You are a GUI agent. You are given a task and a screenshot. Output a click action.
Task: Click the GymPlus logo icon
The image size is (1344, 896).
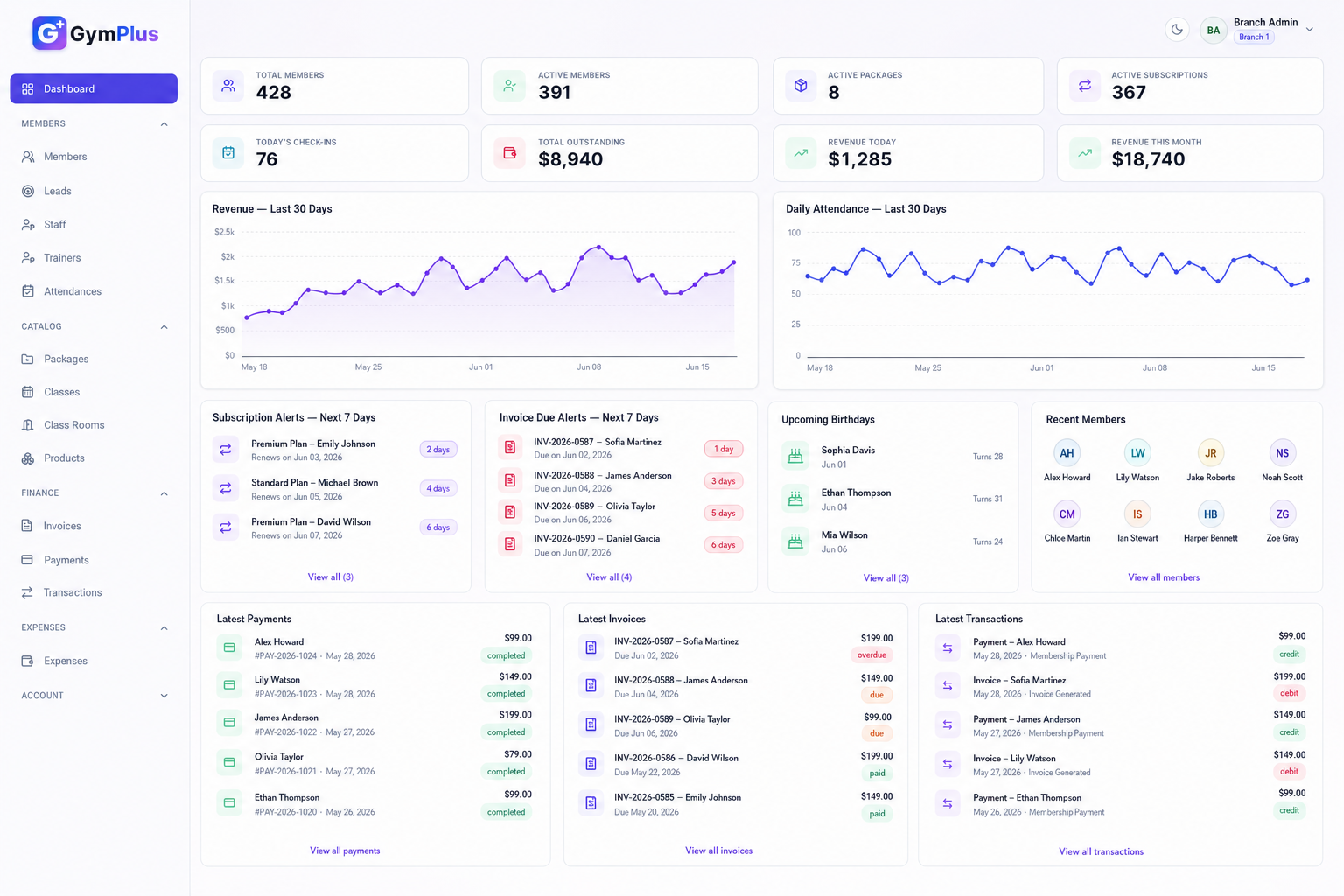coord(49,33)
